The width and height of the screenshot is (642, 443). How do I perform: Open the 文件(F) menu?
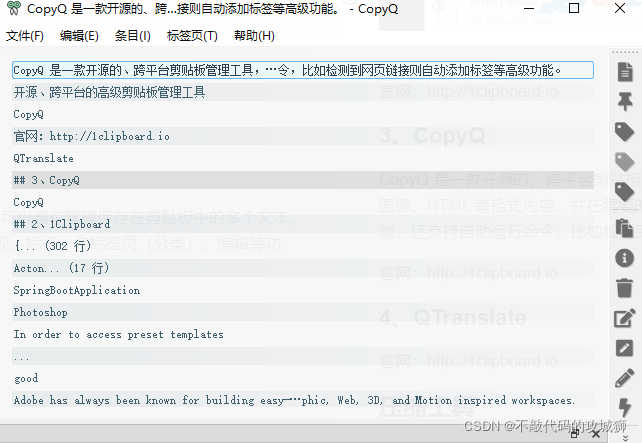tap(25, 36)
